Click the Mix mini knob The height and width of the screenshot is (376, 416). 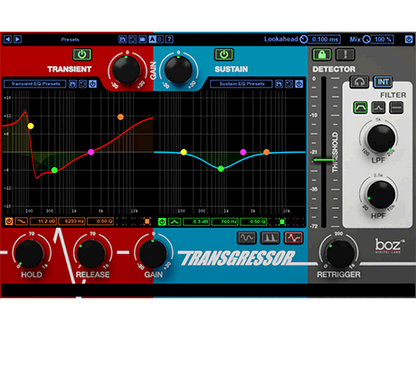(x=366, y=39)
